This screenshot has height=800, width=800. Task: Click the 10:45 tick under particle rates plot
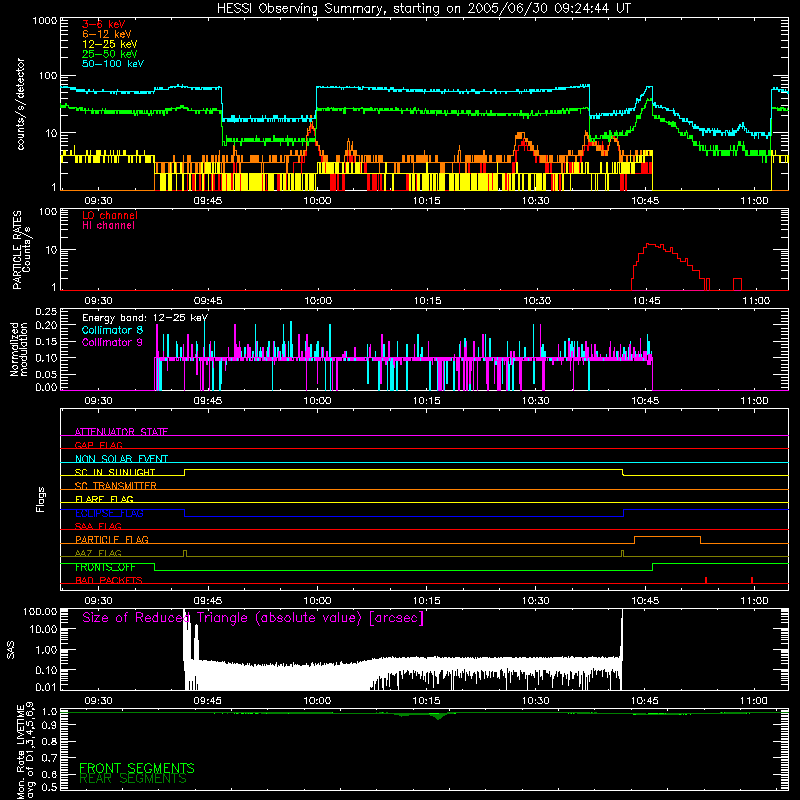click(646, 301)
